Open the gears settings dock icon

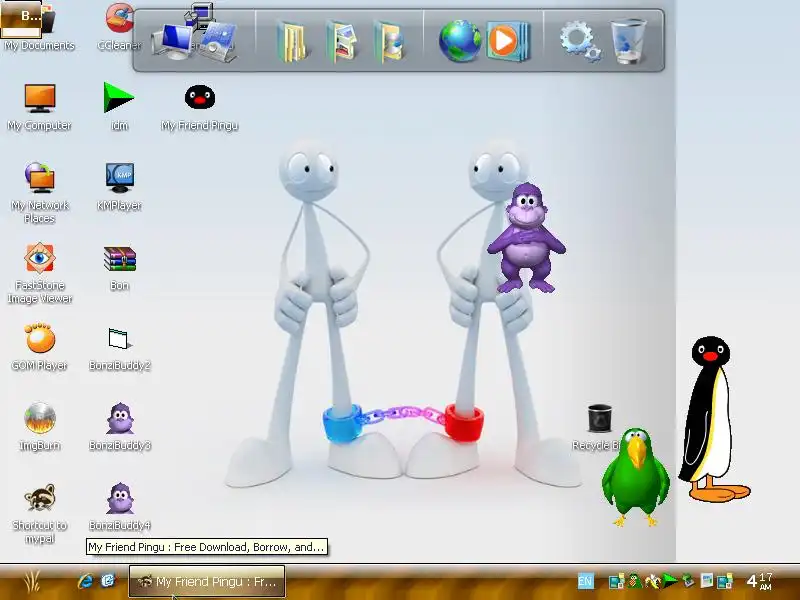click(580, 41)
